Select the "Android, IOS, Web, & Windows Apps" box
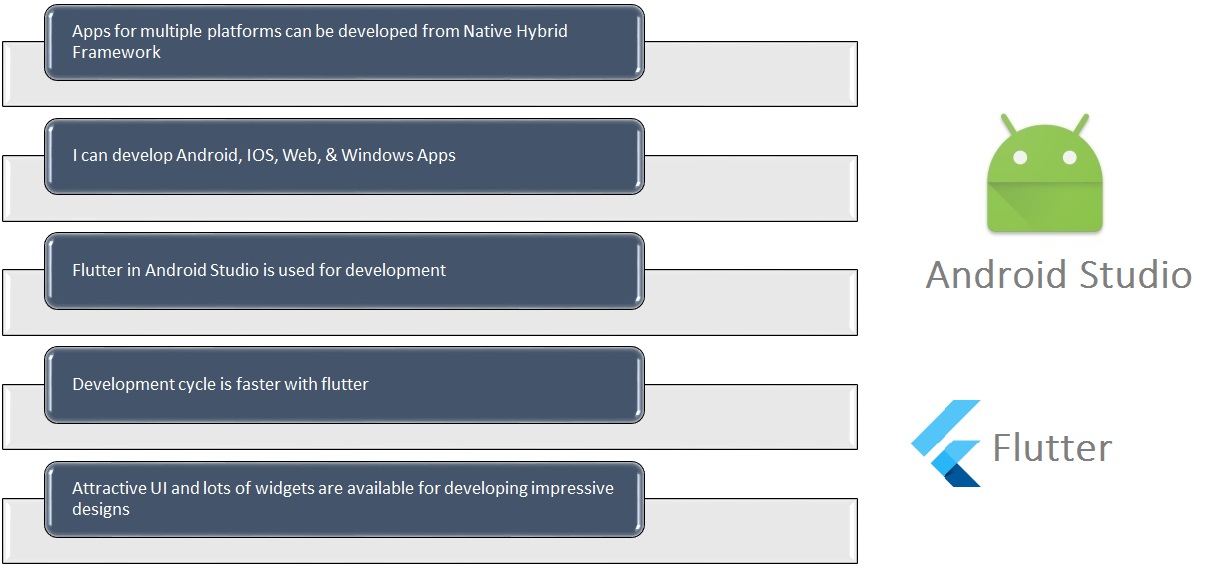 pyautogui.click(x=344, y=156)
